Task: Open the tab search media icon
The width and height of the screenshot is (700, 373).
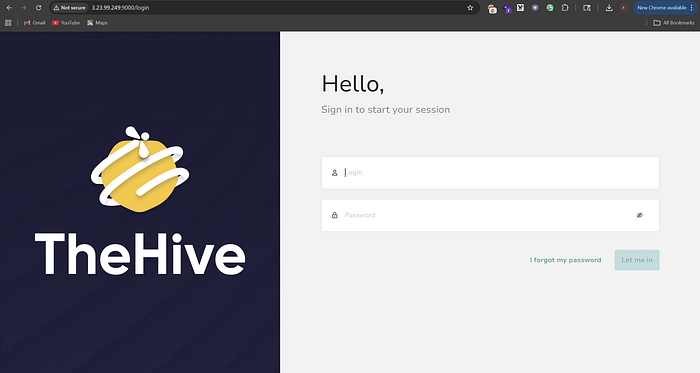Action: tap(587, 8)
